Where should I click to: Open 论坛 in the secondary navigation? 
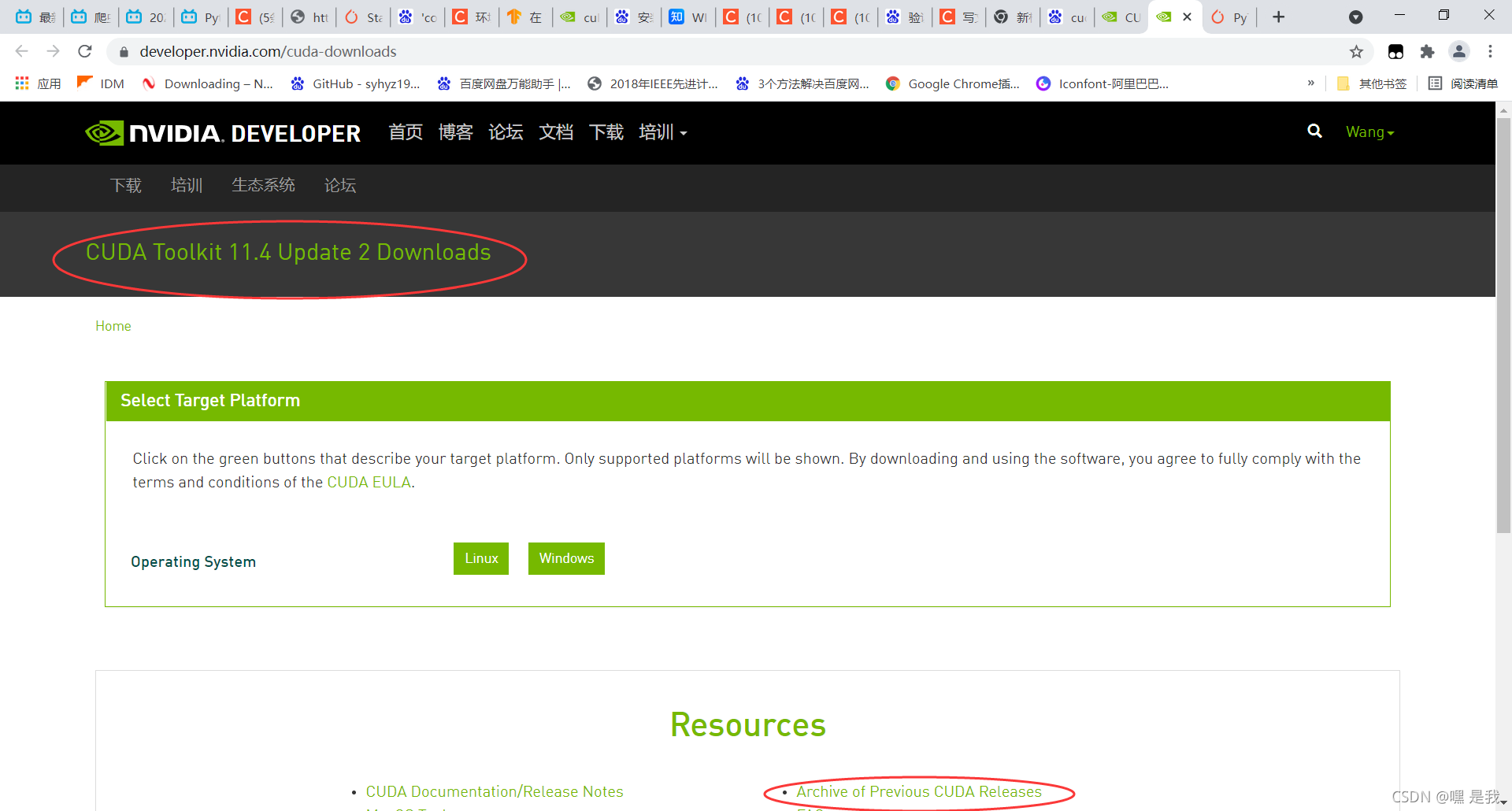(x=340, y=185)
